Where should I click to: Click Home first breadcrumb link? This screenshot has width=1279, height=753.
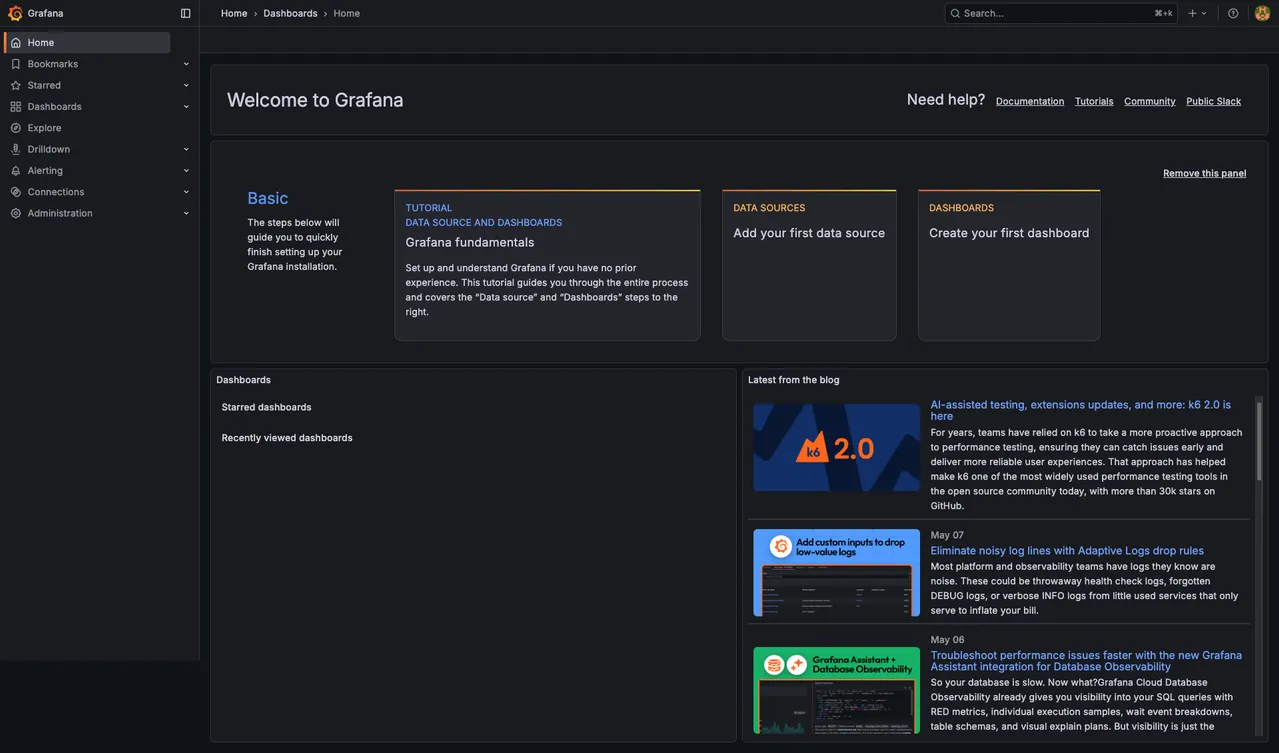pos(234,13)
